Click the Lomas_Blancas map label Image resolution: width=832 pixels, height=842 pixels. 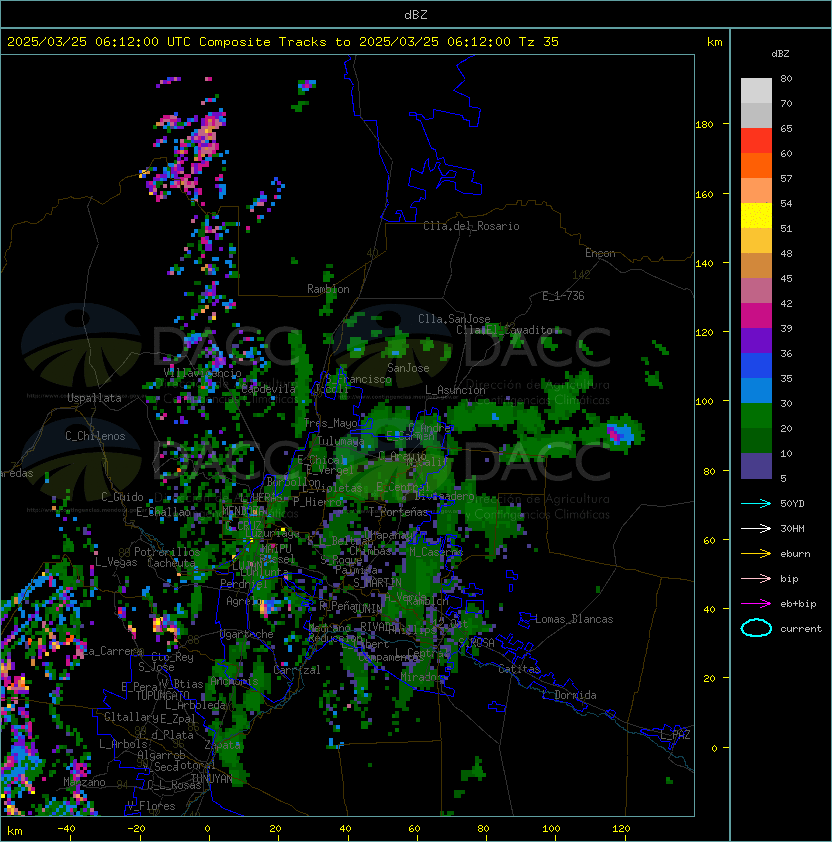point(574,619)
